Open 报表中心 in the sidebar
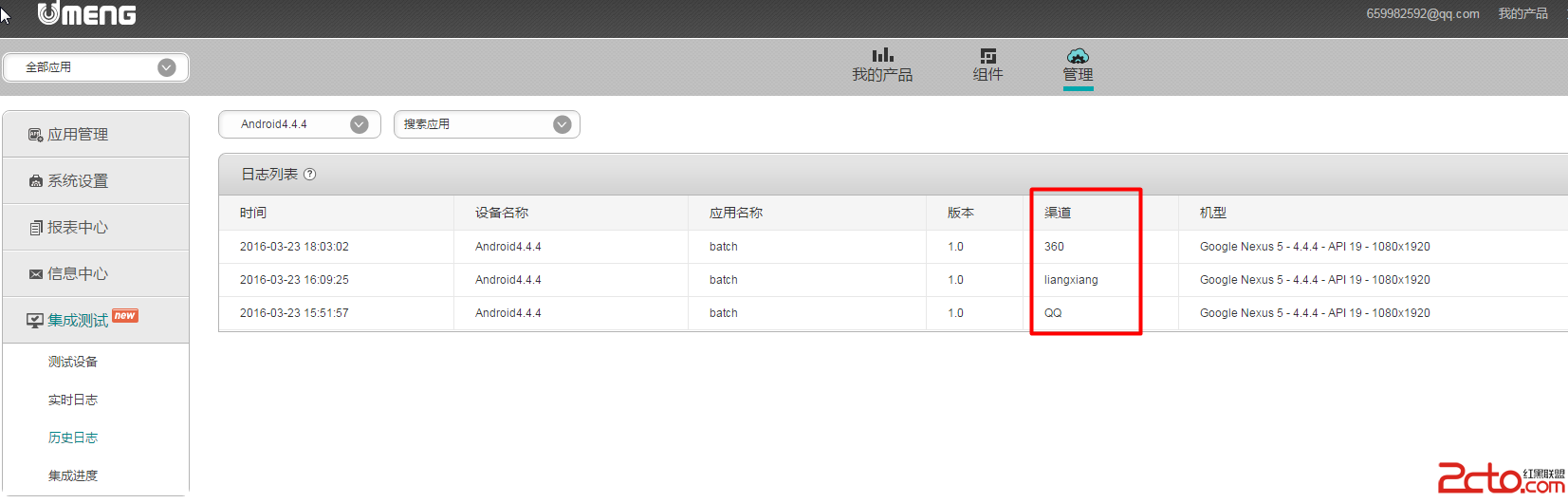The width and height of the screenshot is (1568, 503). pos(96,228)
